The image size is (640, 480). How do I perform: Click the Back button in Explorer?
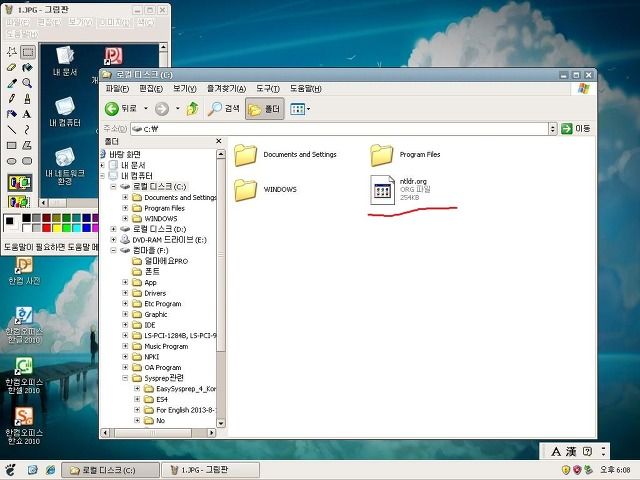click(x=121, y=109)
